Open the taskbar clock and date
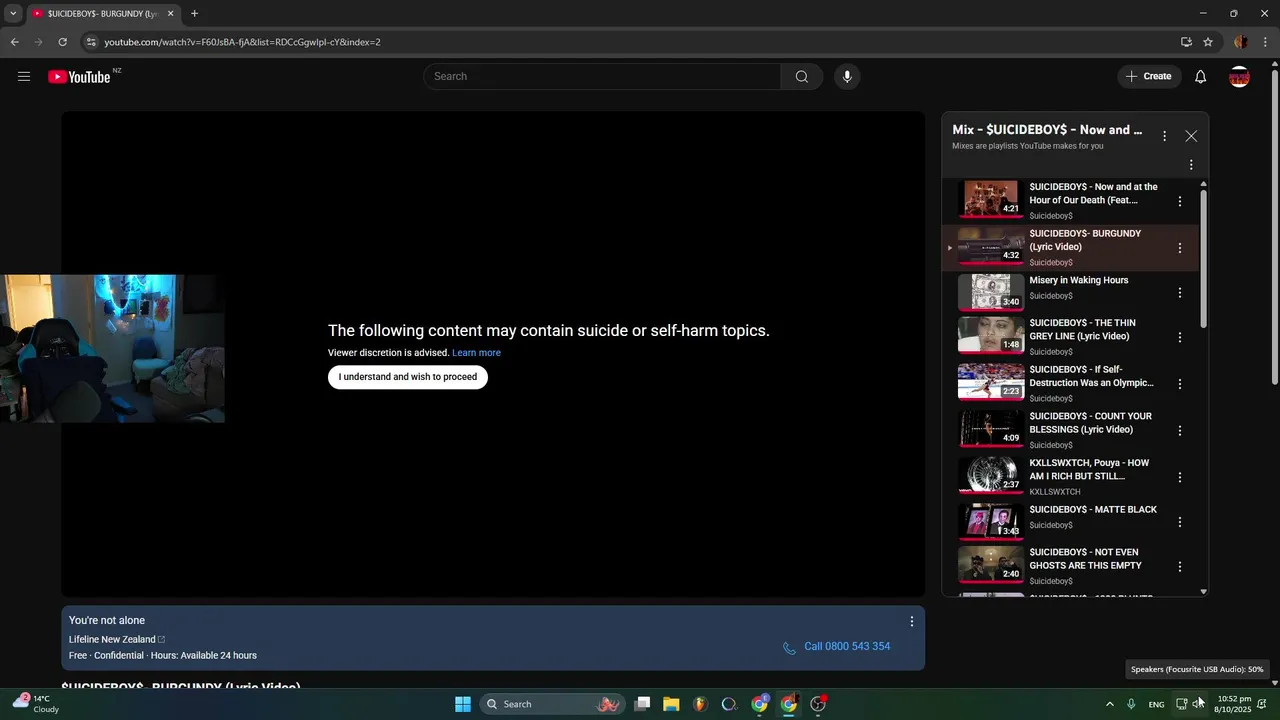1280x720 pixels. tap(1233, 704)
